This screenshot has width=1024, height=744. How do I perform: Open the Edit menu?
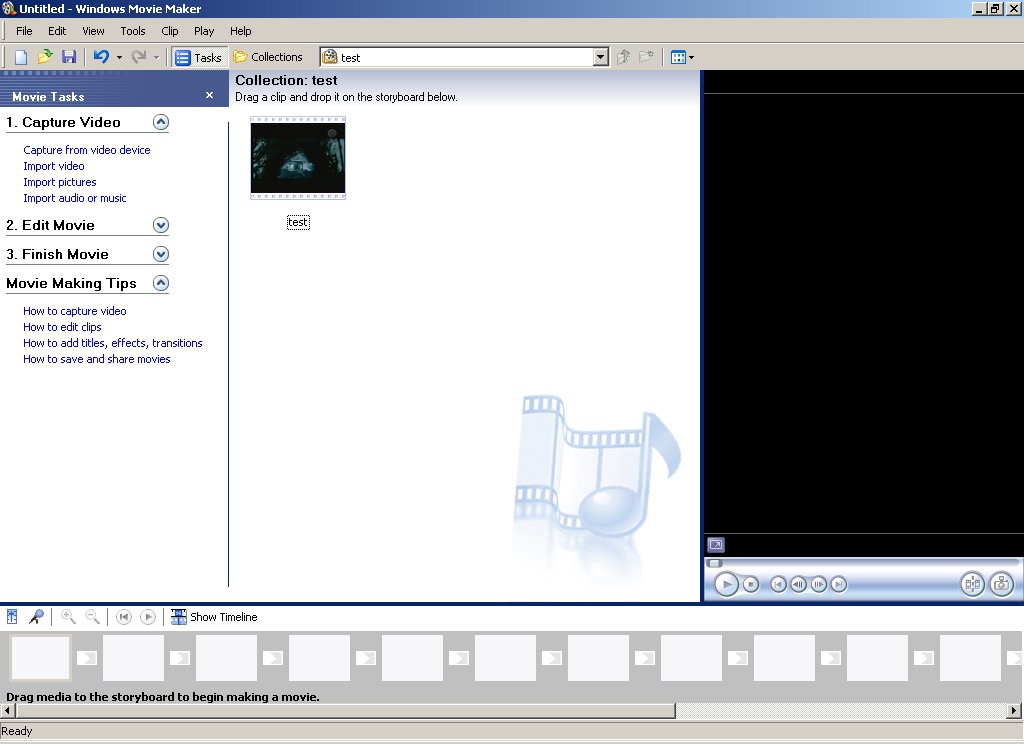(x=57, y=31)
